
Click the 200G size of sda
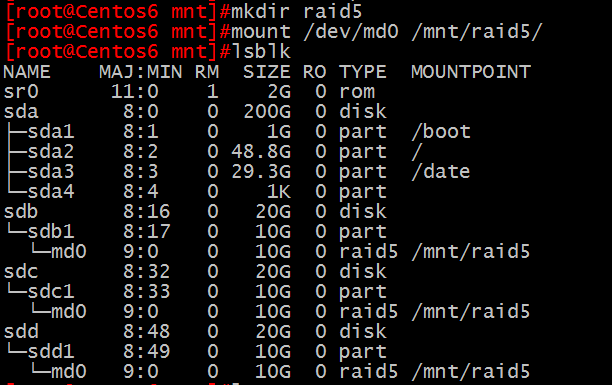tap(267, 112)
